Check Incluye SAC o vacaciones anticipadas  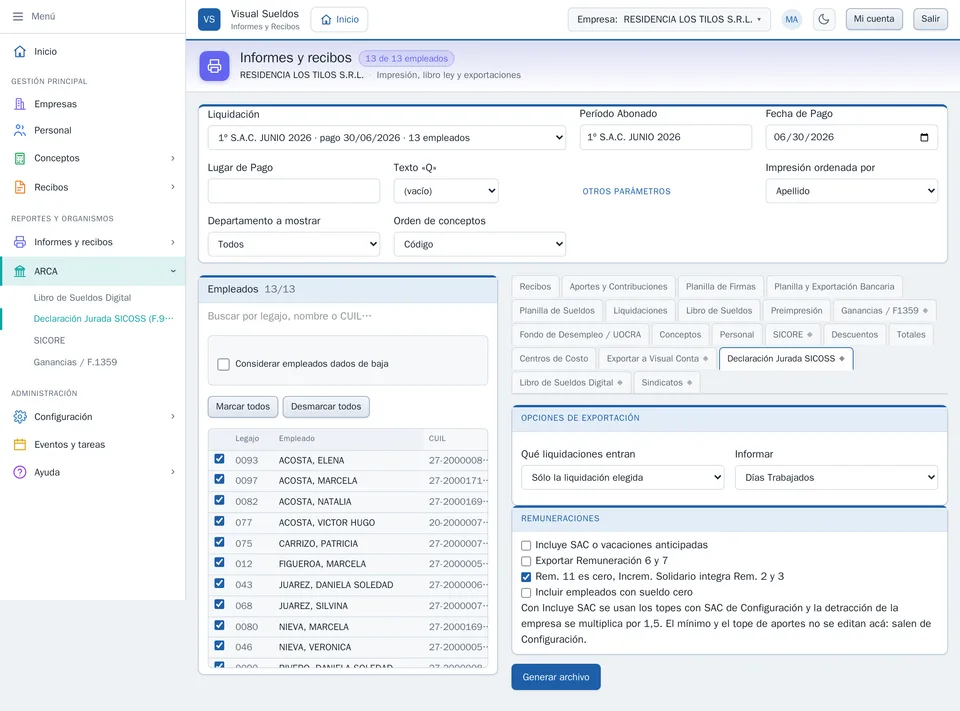point(526,545)
